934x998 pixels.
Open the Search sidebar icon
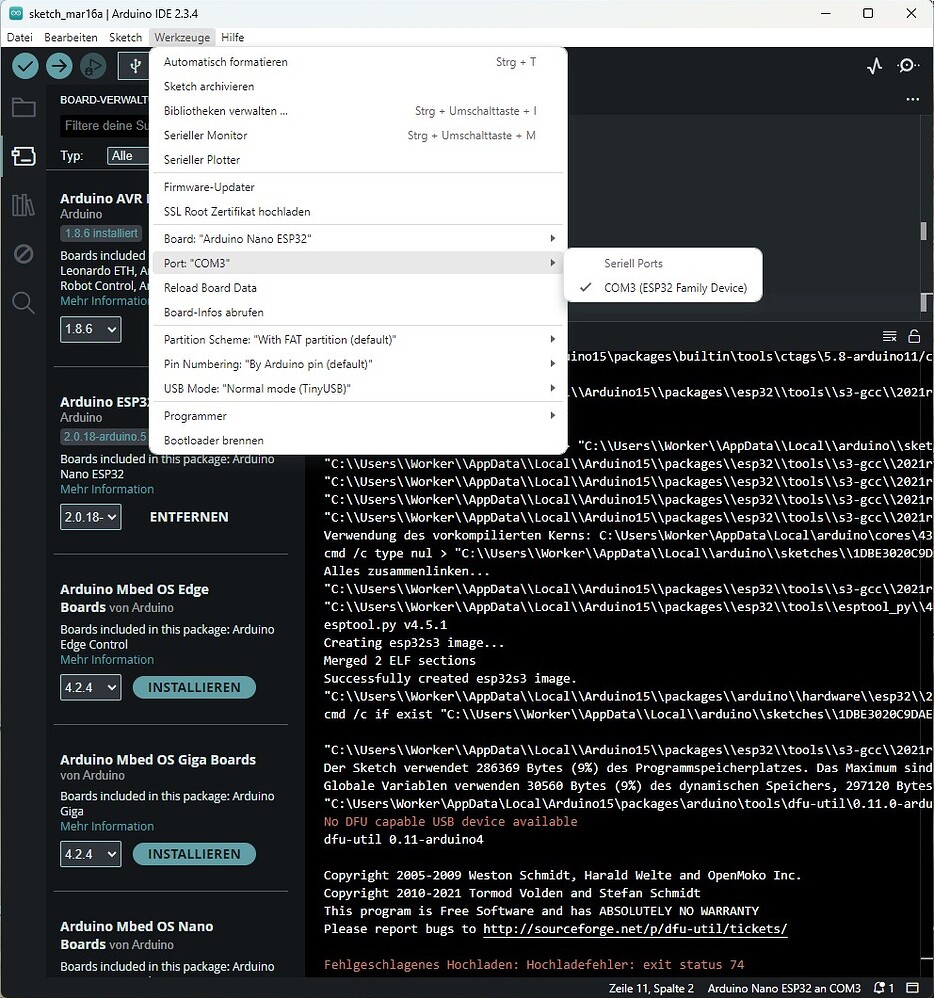(x=24, y=303)
